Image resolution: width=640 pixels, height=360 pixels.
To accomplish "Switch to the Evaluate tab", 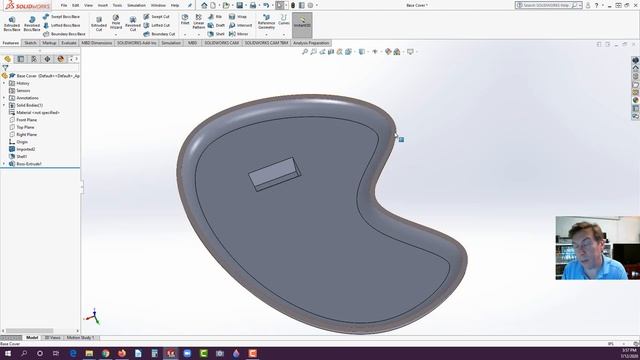I will [69, 43].
